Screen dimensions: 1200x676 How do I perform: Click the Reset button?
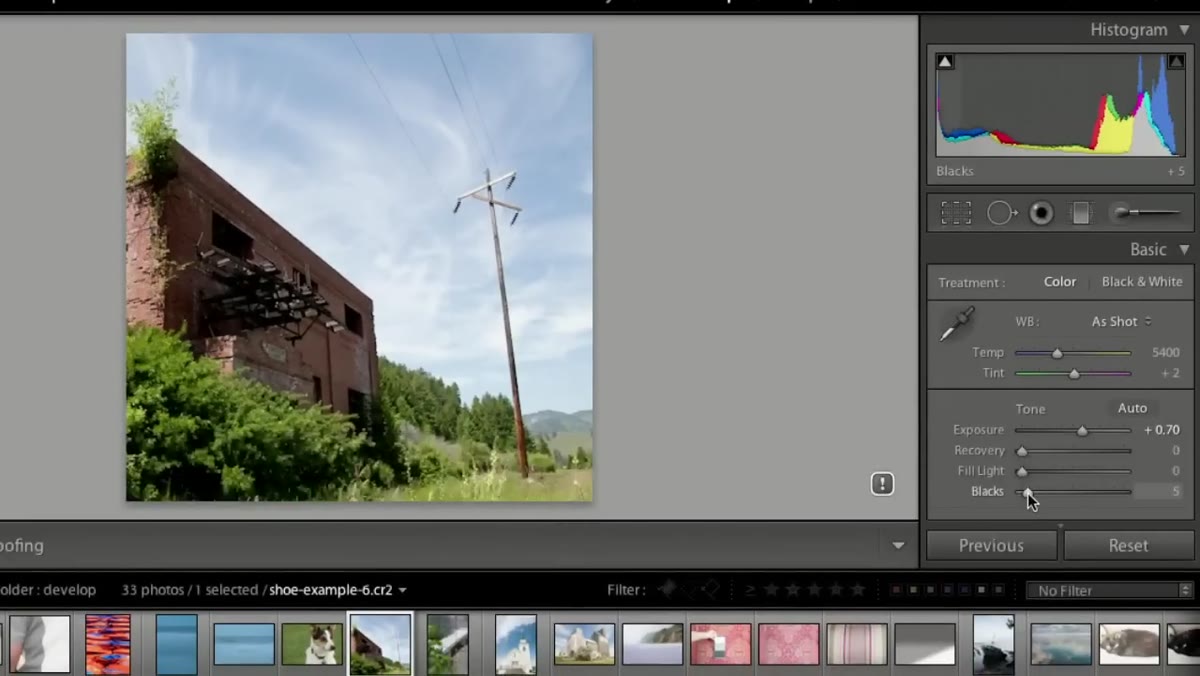[1128, 546]
